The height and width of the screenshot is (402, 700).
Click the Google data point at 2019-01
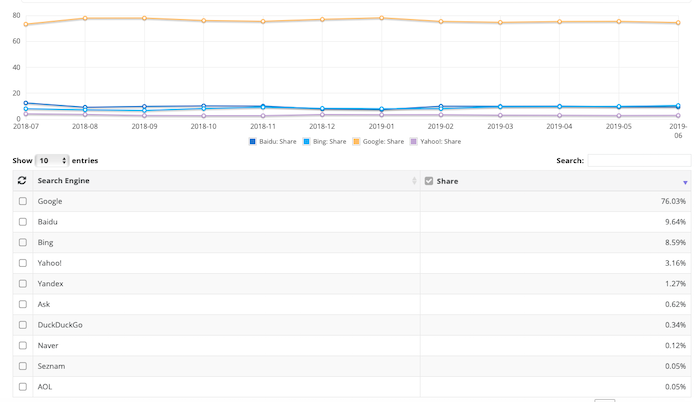382,18
